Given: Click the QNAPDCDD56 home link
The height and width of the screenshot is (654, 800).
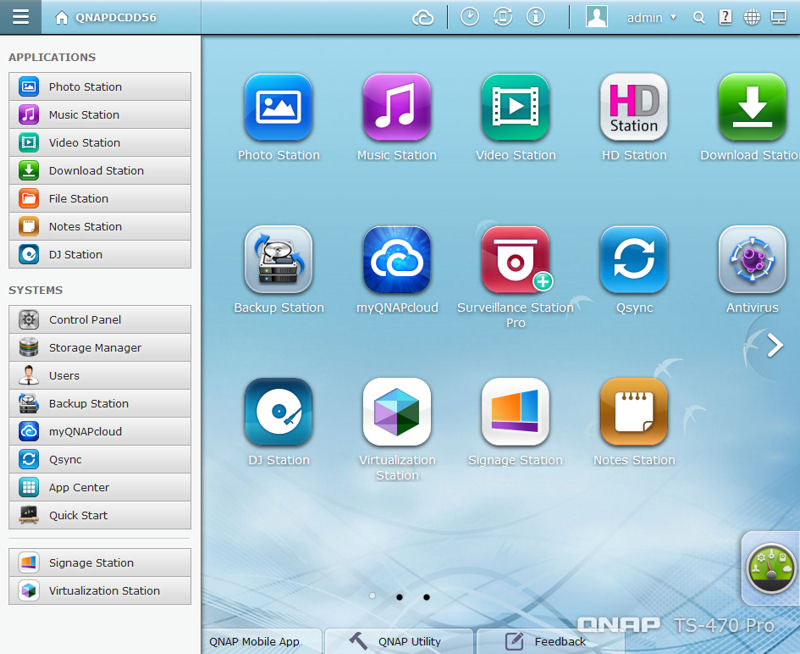Looking at the screenshot, I should 106,17.
